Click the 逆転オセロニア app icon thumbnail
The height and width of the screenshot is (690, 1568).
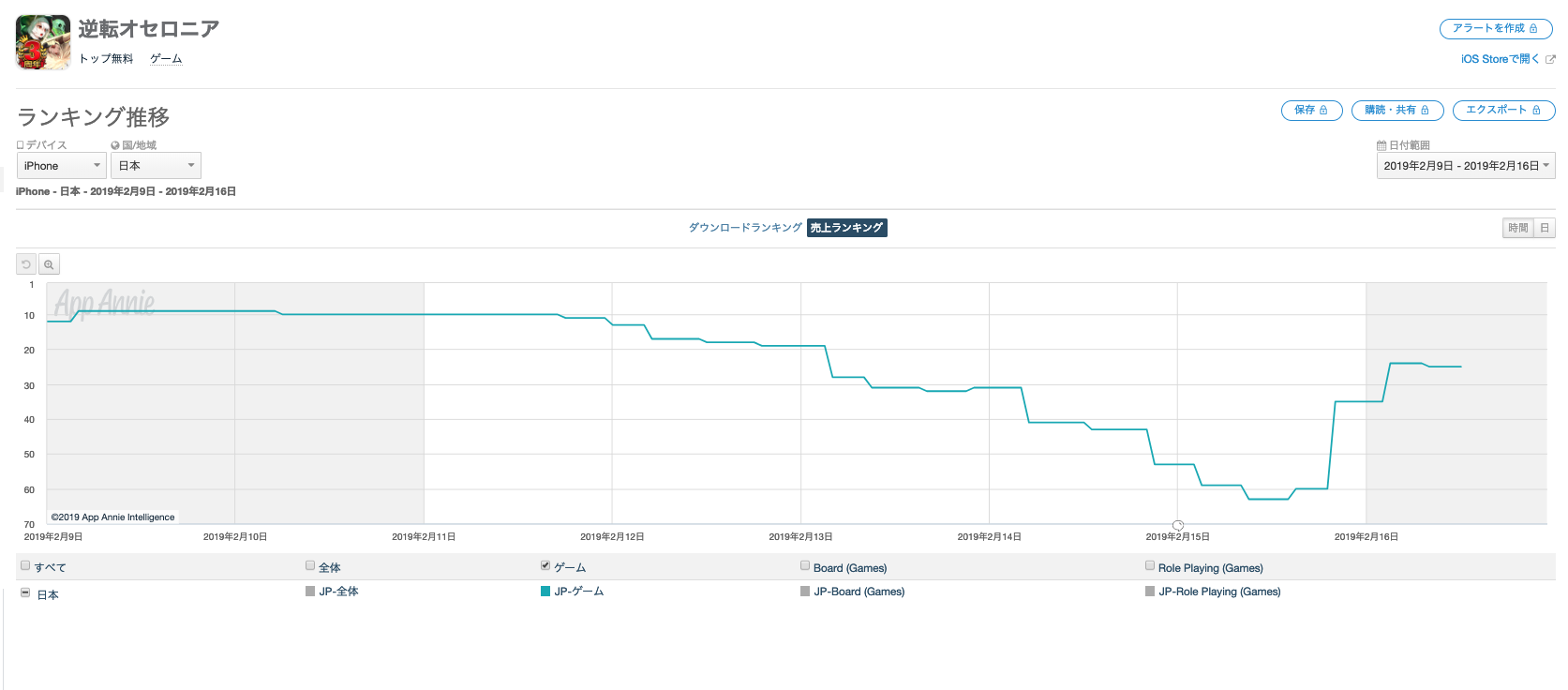coord(43,42)
